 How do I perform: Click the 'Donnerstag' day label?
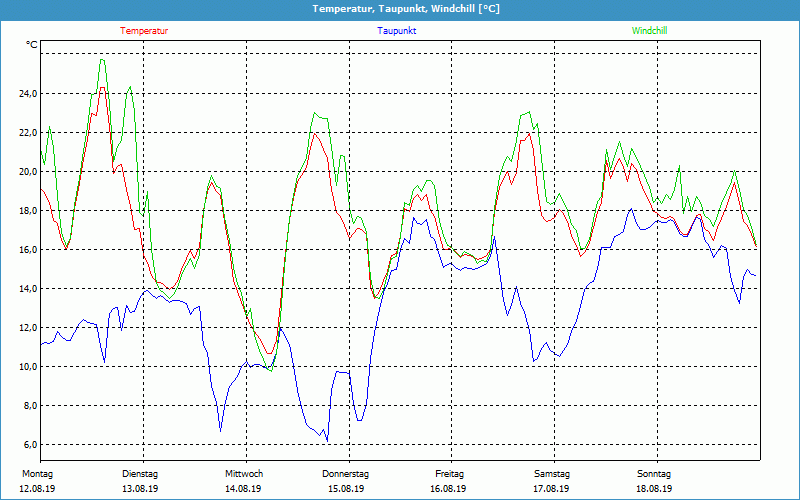click(345, 474)
